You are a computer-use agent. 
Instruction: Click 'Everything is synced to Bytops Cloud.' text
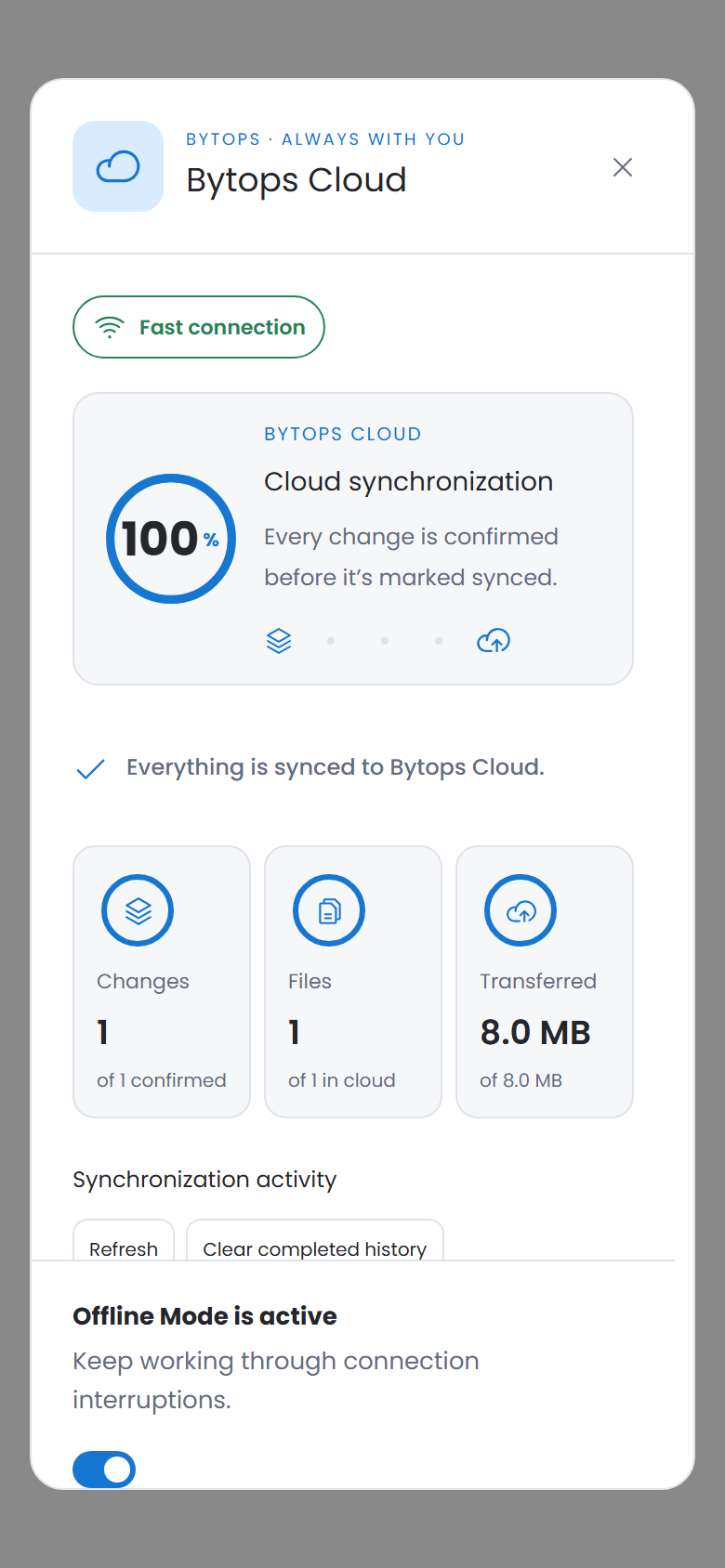pos(336,767)
